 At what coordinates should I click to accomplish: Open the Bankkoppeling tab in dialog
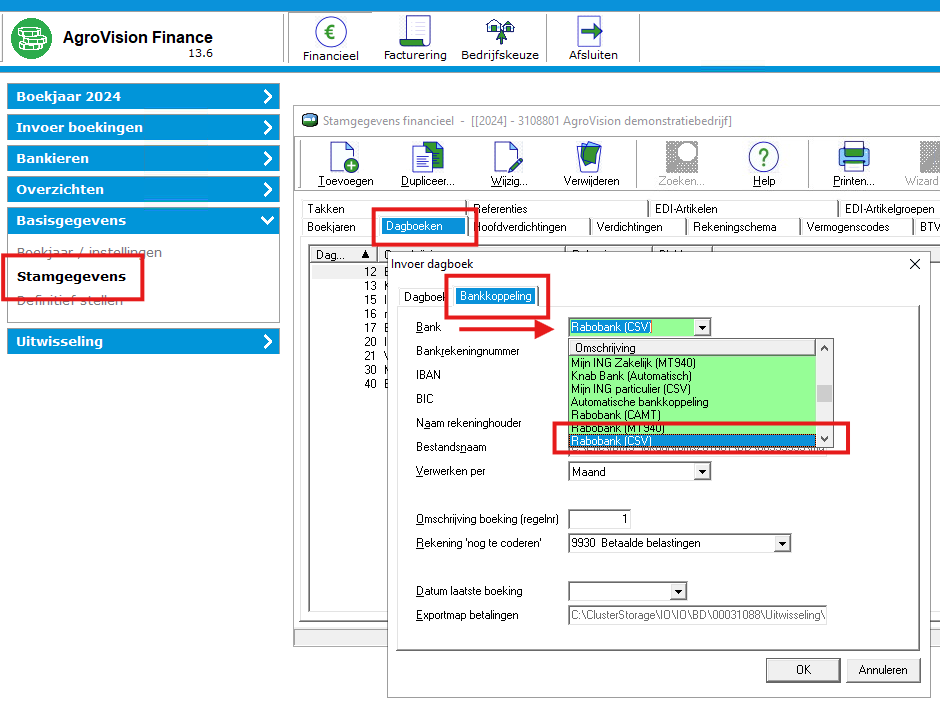496,296
